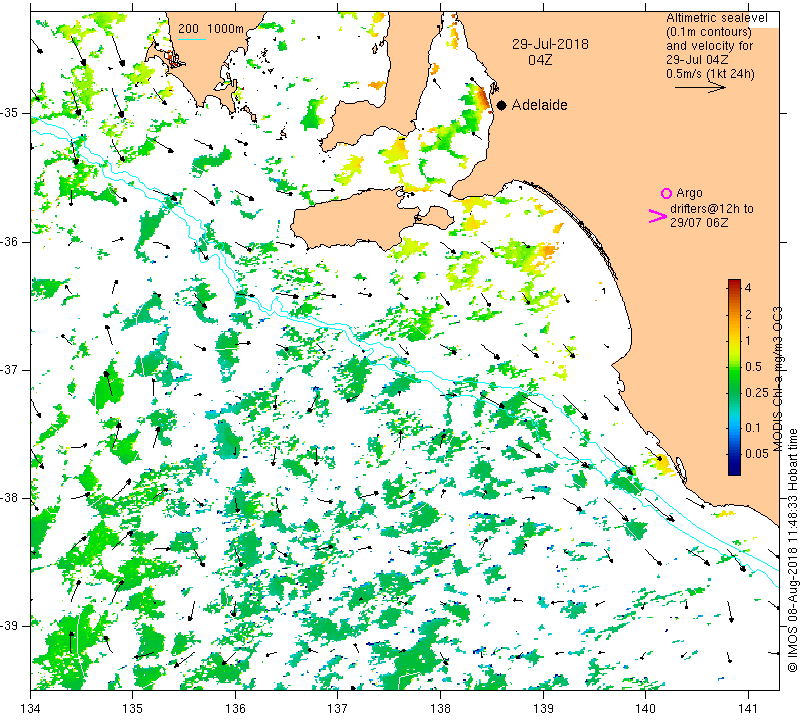Click the colorbar value '0.25'
The height and width of the screenshot is (720, 800).
(x=757, y=392)
